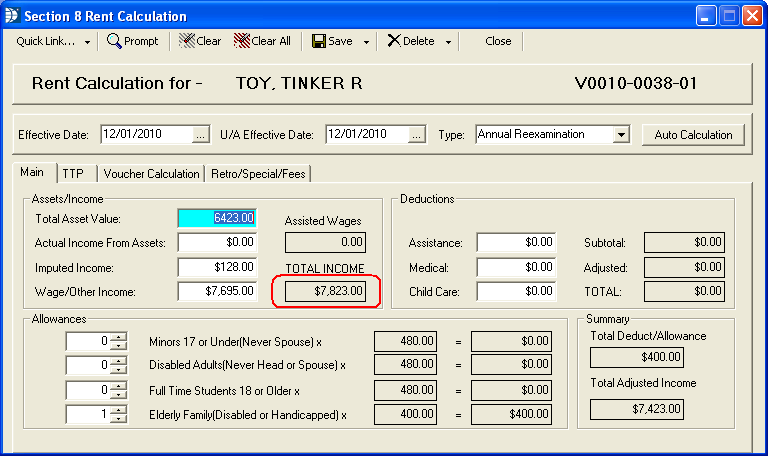Select the Main tab
768x456 pixels.
pos(32,172)
